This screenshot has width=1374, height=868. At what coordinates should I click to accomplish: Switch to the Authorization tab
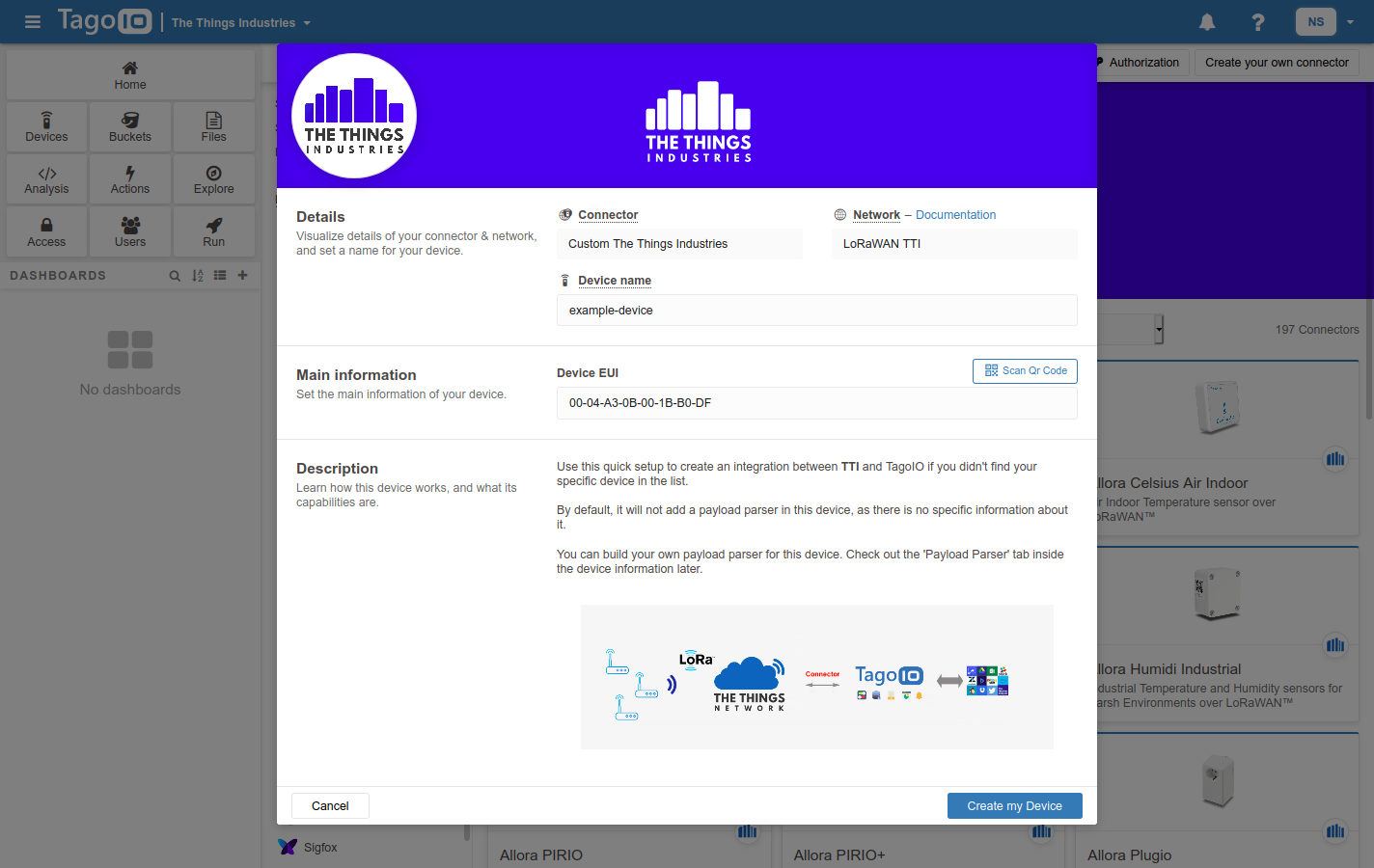click(1142, 63)
